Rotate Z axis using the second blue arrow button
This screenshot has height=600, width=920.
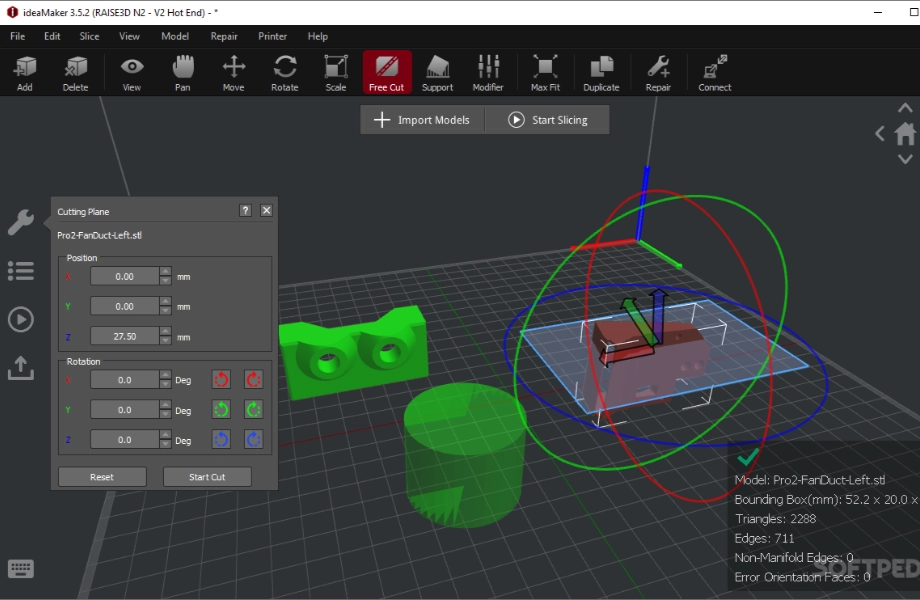pos(254,440)
